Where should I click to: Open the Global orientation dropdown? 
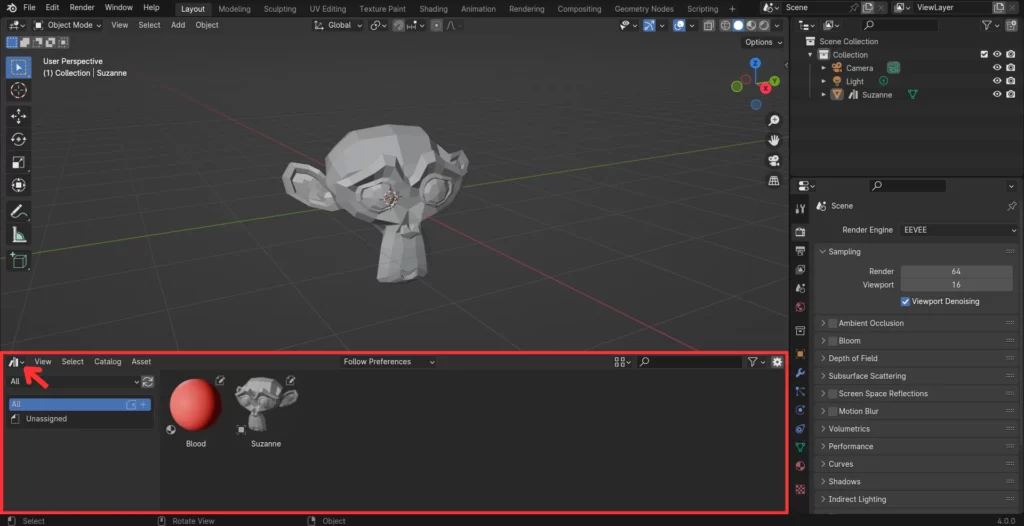coord(337,25)
